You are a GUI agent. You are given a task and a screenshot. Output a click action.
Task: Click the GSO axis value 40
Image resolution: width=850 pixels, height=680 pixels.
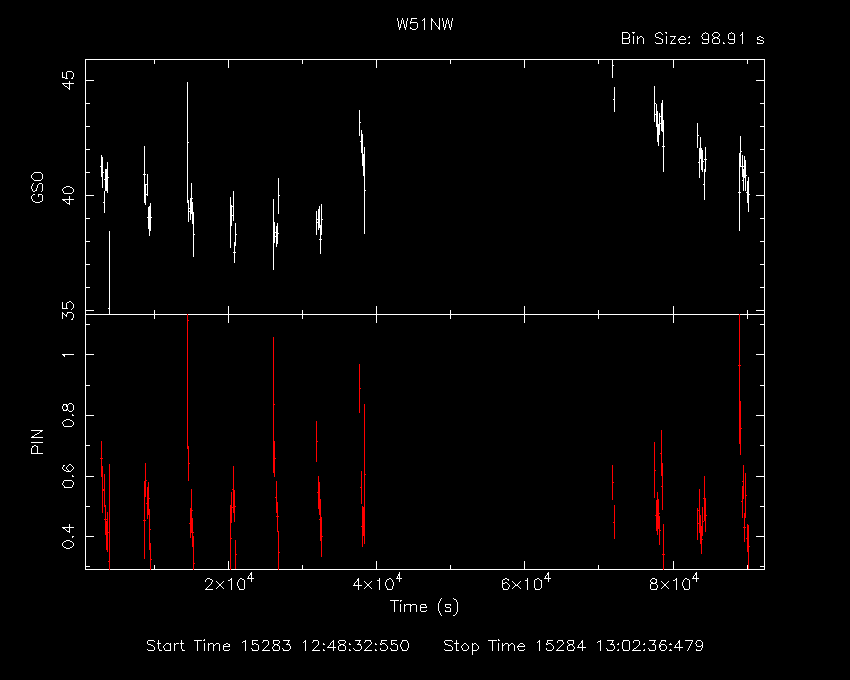(69, 196)
